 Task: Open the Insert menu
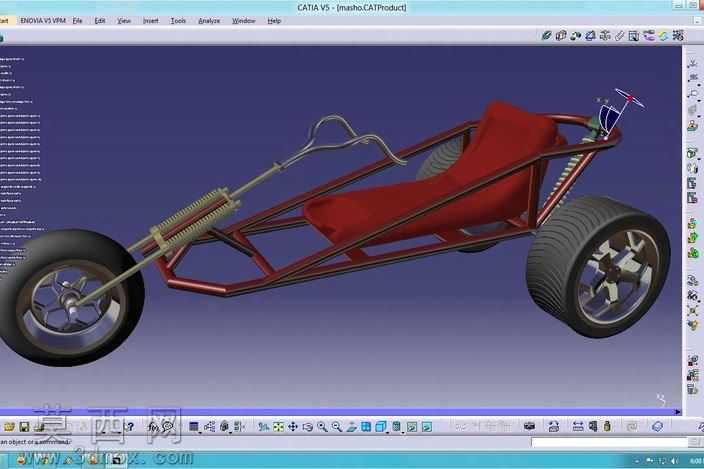tap(150, 21)
